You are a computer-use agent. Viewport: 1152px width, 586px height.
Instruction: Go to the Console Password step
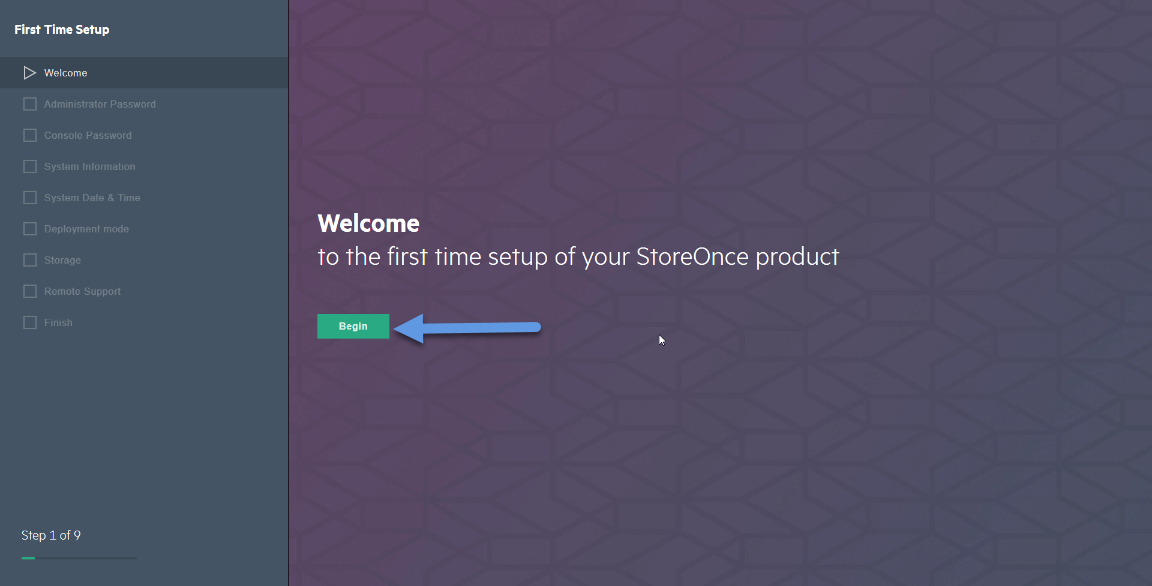(x=88, y=135)
